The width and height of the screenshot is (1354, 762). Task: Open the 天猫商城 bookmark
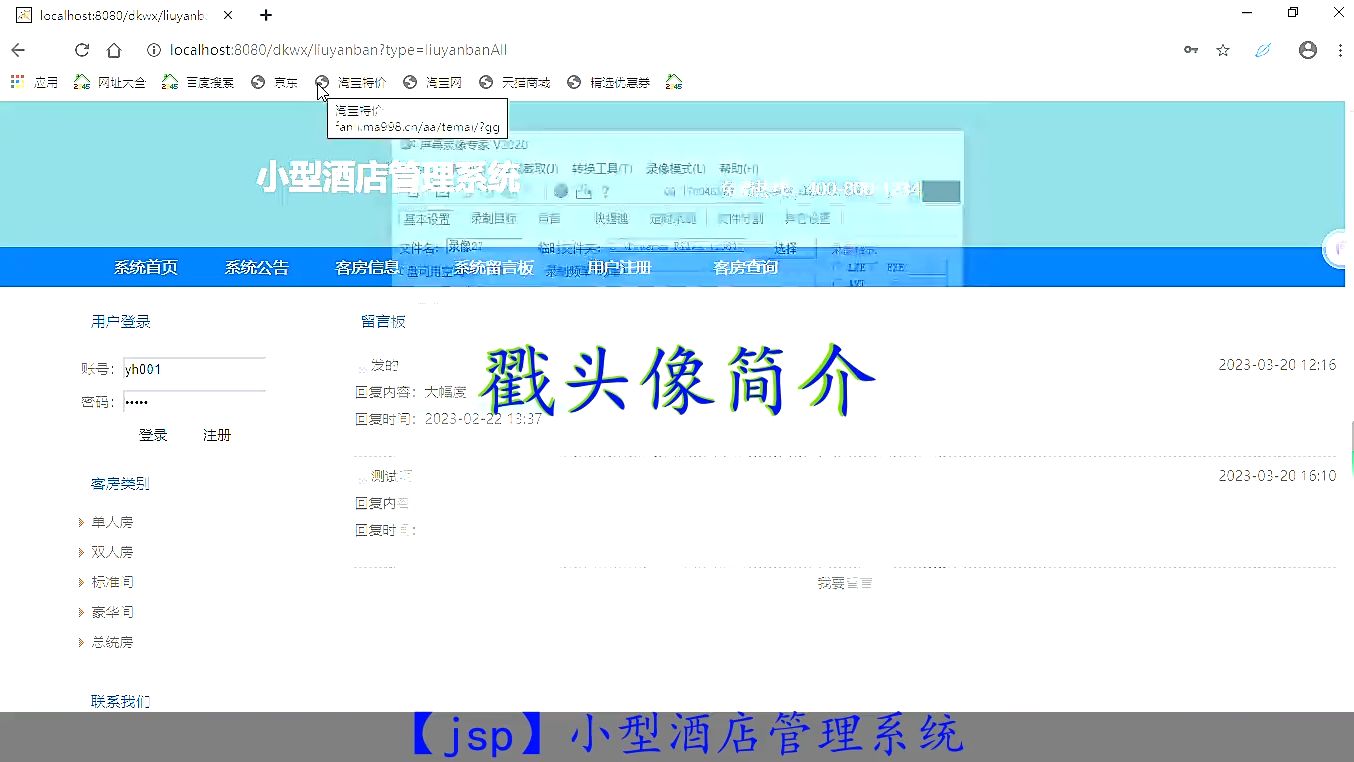tap(515, 82)
